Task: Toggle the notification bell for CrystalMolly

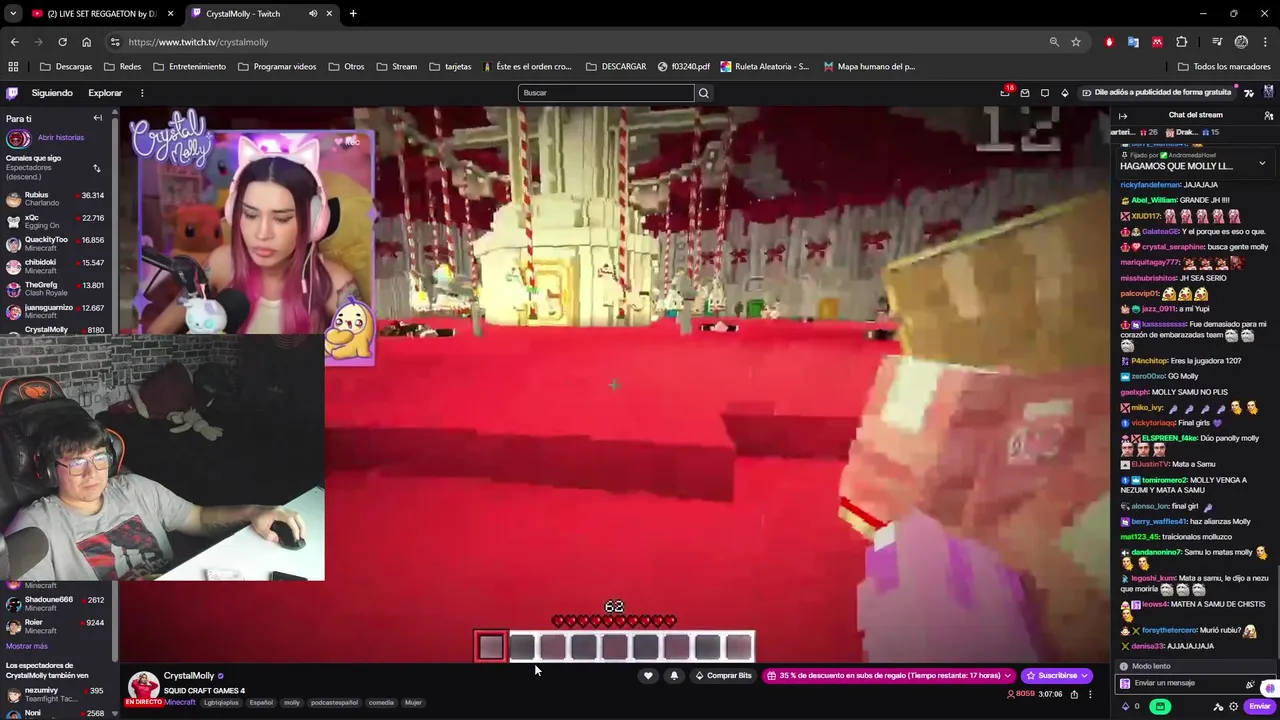Action: tap(674, 676)
